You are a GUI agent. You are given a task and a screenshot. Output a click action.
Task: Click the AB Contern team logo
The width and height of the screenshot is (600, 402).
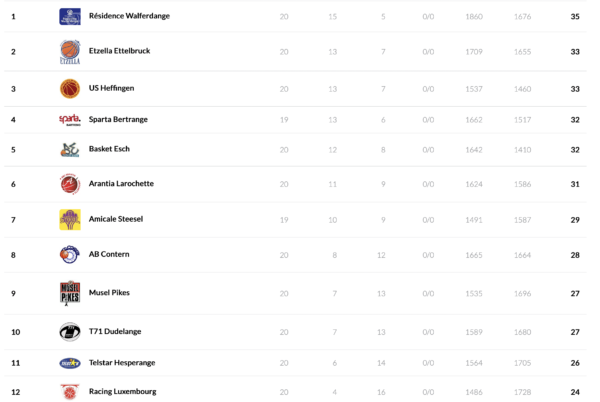70,255
